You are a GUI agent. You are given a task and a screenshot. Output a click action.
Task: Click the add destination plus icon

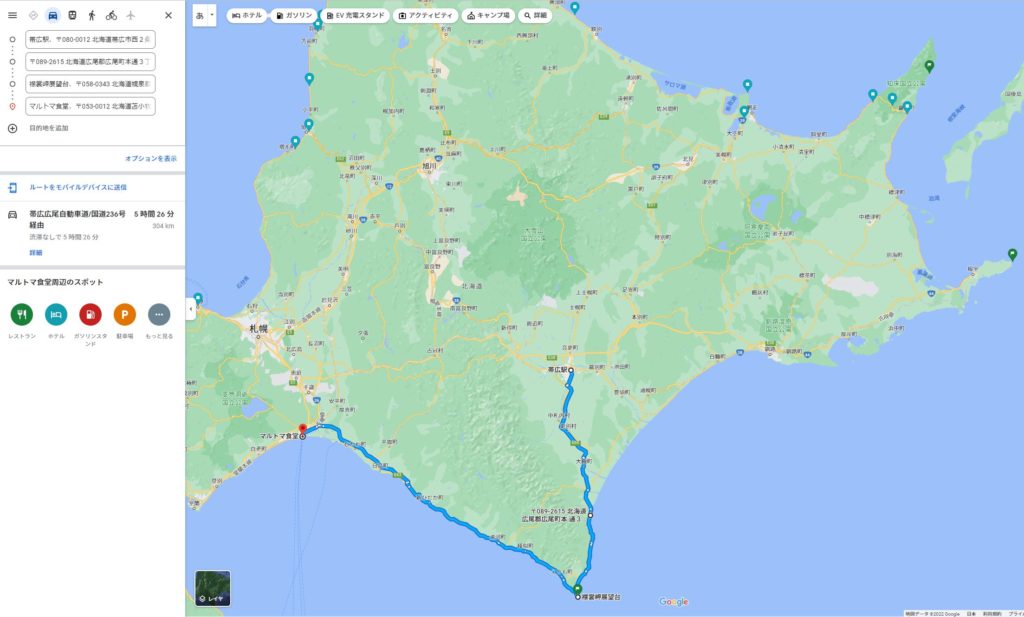click(x=13, y=128)
